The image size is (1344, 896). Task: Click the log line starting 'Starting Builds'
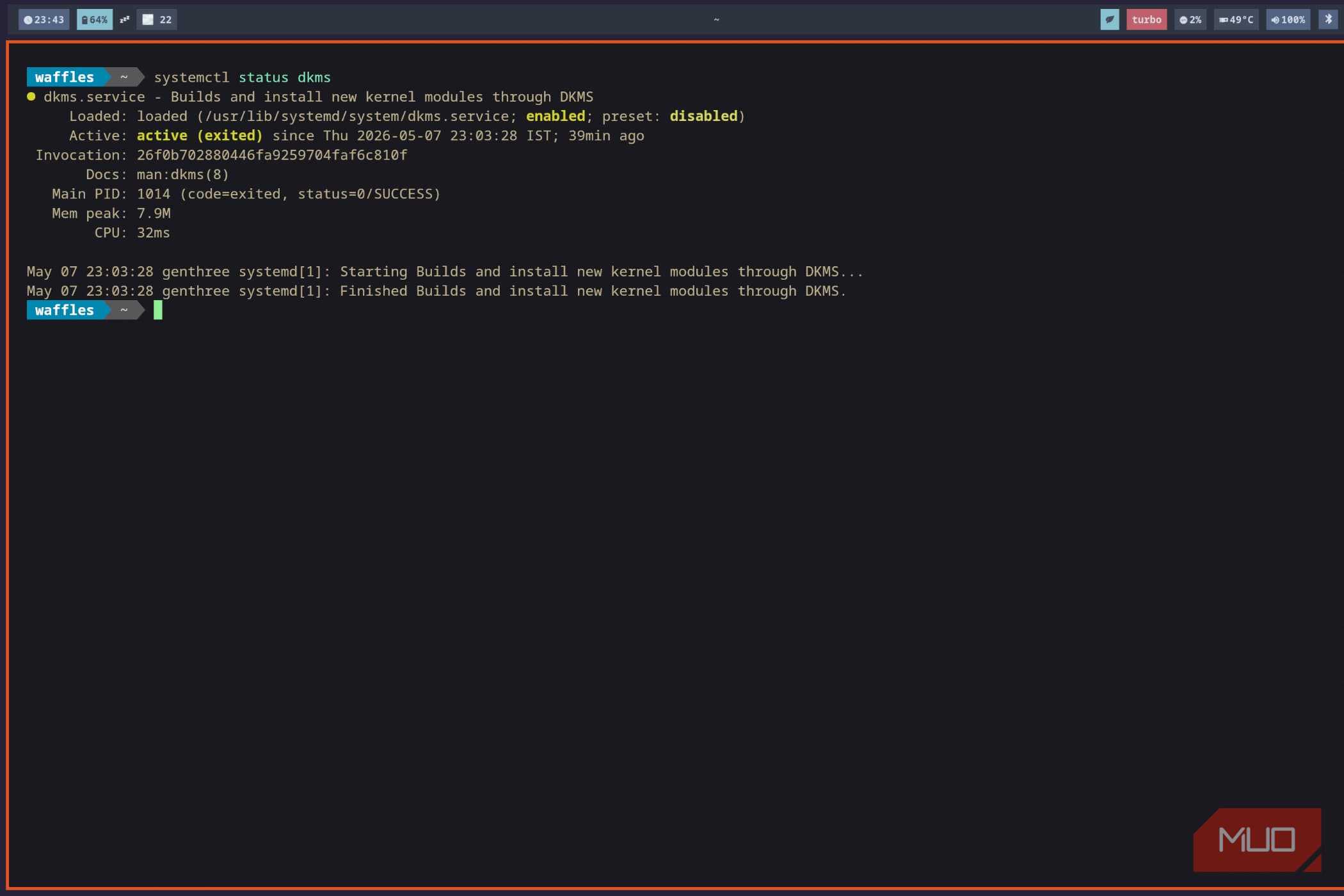pyautogui.click(x=445, y=271)
